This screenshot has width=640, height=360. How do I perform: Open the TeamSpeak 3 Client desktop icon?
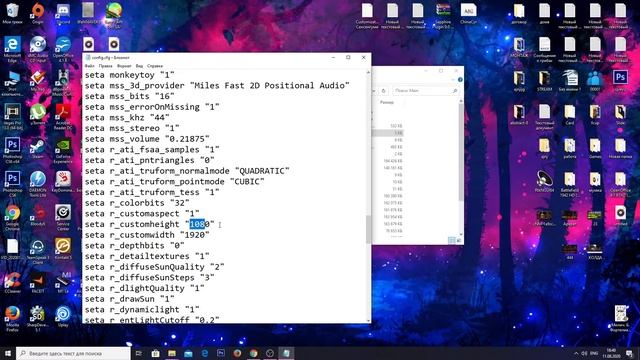pyautogui.click(x=38, y=251)
